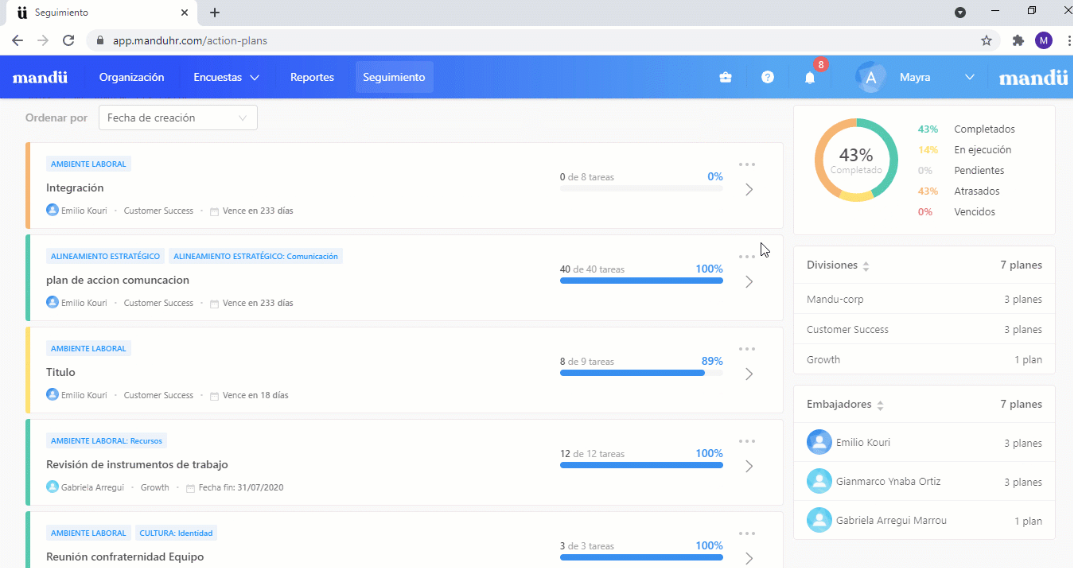Click Emilio Kouri avatar in Integración card
This screenshot has width=1073, height=568.
coord(52,210)
